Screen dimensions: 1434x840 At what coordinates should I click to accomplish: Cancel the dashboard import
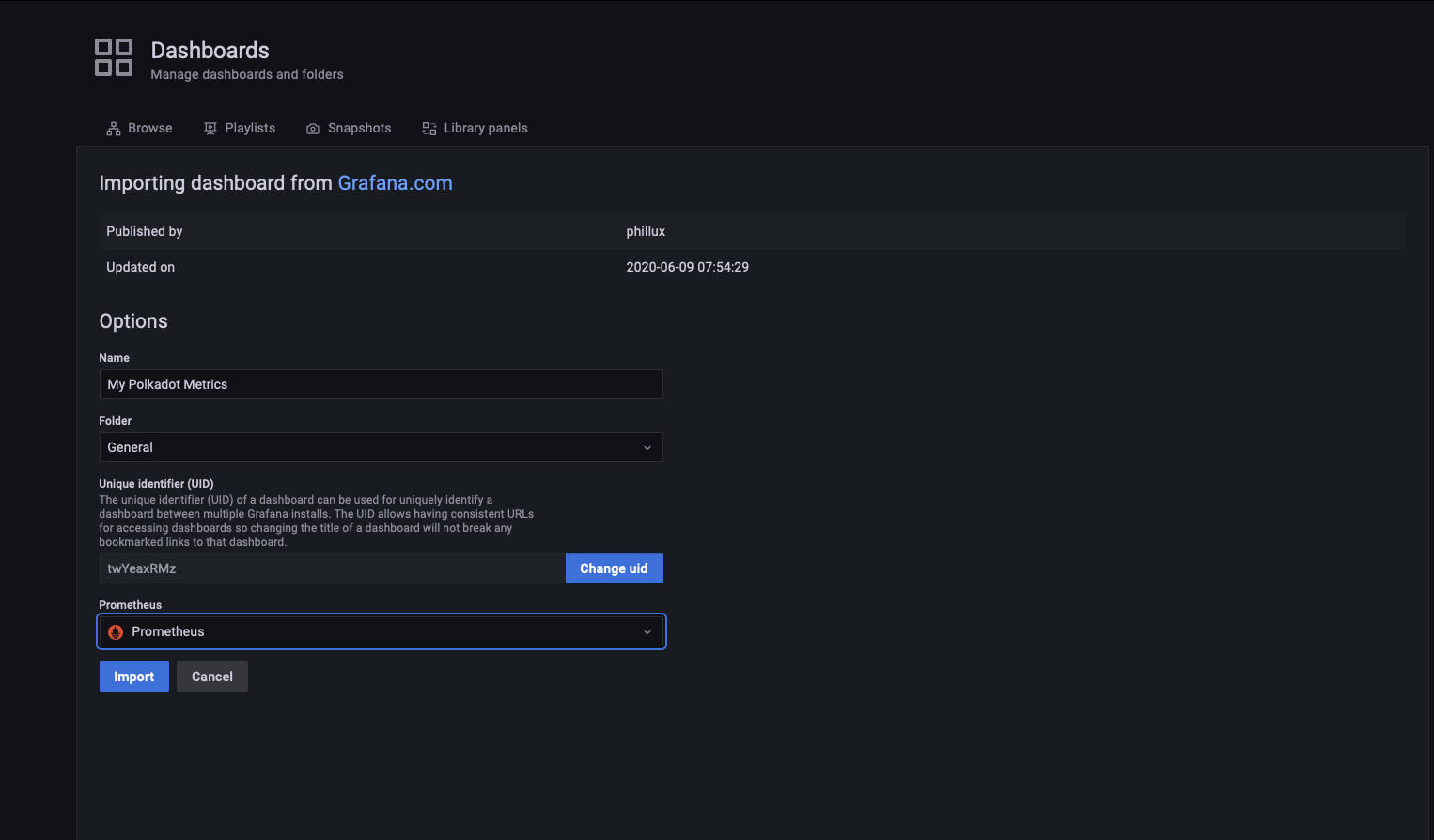212,677
